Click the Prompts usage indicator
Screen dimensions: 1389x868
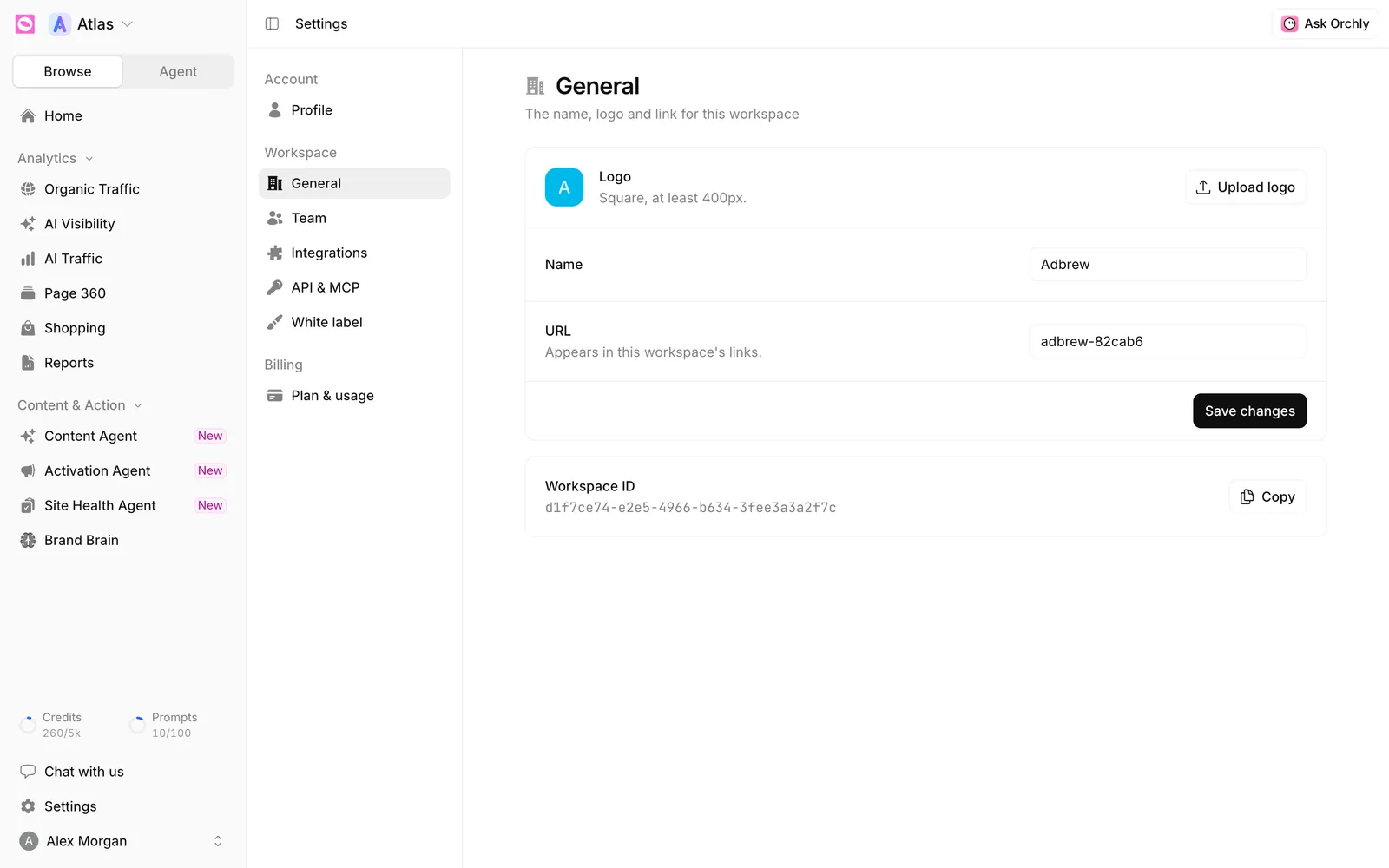[163, 725]
